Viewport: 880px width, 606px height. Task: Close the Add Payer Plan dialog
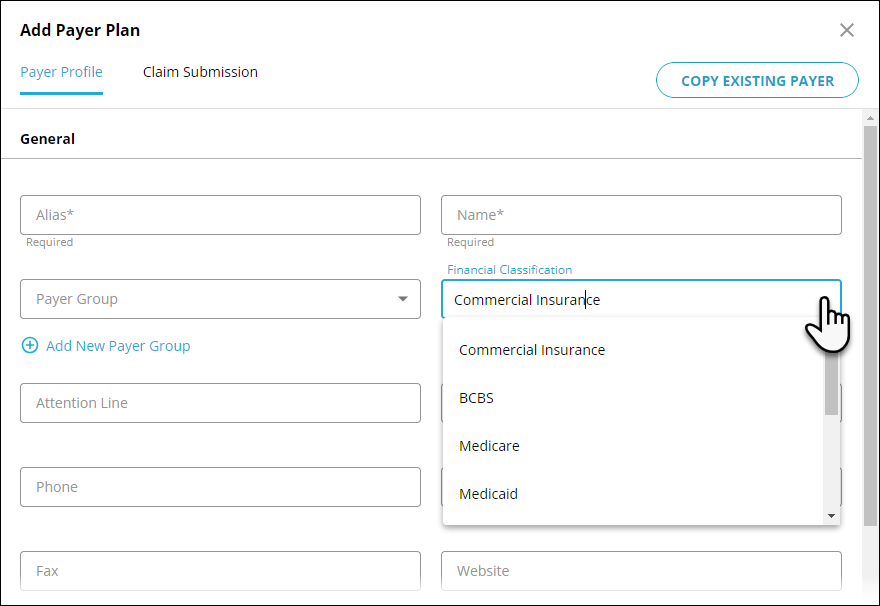click(x=846, y=30)
